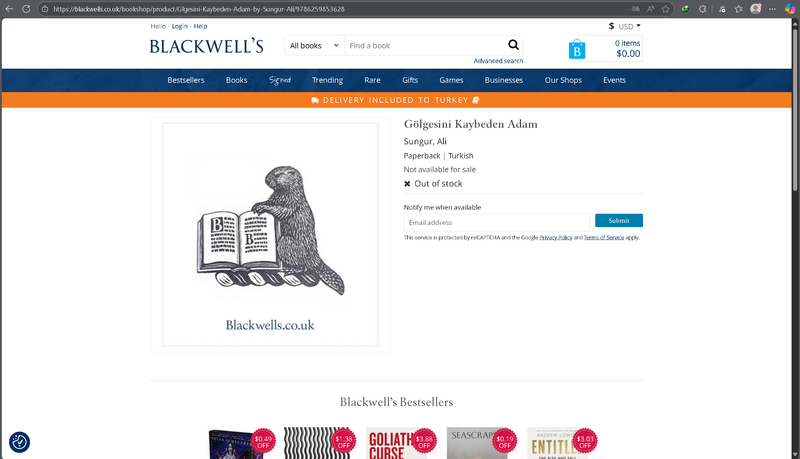Open the Bestsellers navigation menu
This screenshot has height=459, width=800.
pos(186,80)
